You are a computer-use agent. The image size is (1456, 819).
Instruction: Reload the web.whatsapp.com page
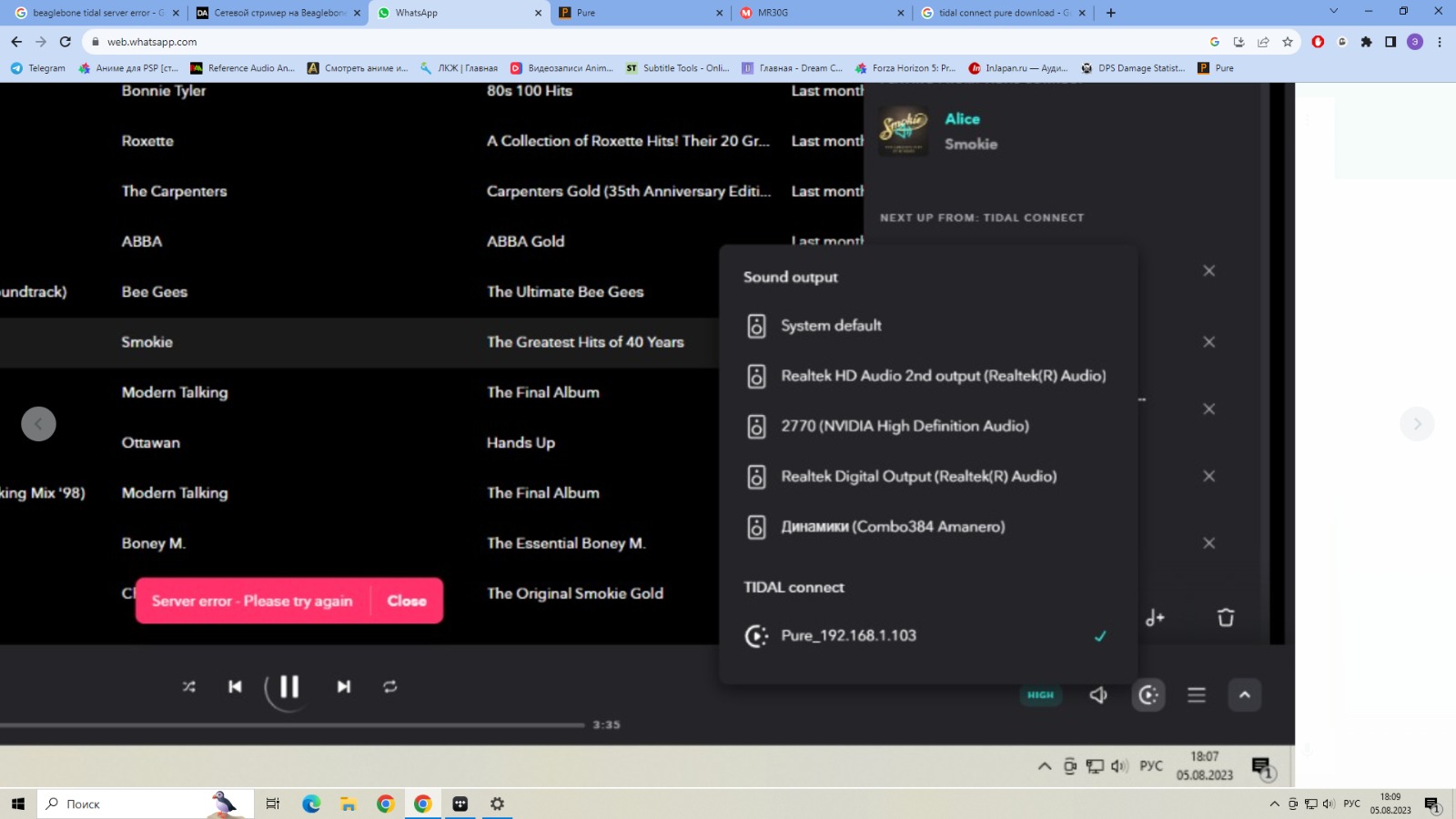(x=66, y=42)
